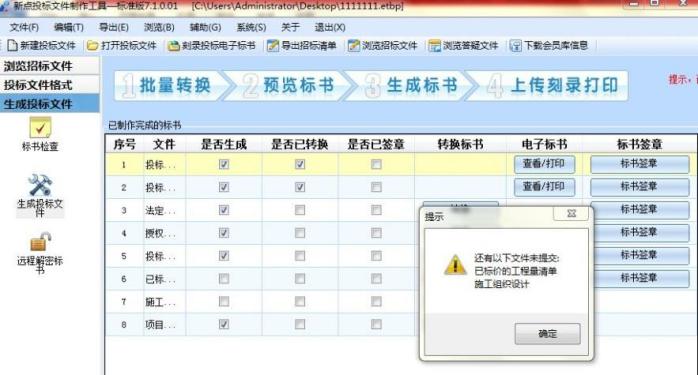698x375 pixels.
Task: Click 标书签章 button in row 1
Action: [640, 164]
